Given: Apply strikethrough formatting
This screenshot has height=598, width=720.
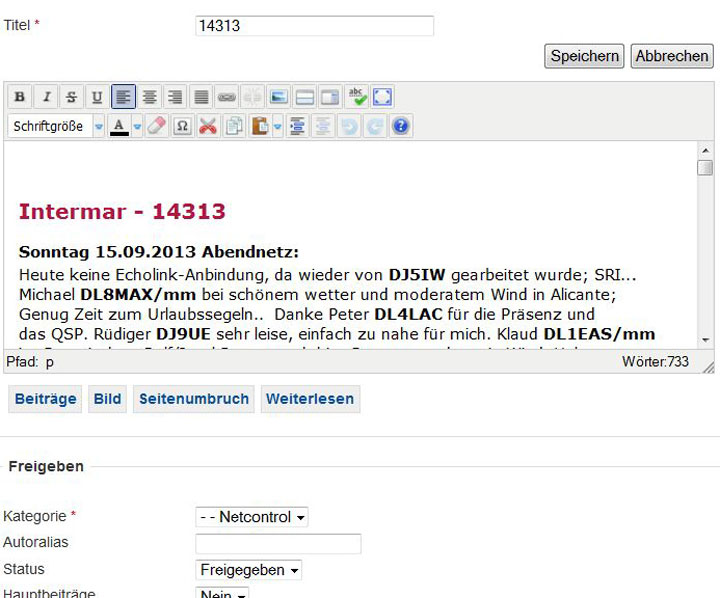Looking at the screenshot, I should [x=71, y=96].
